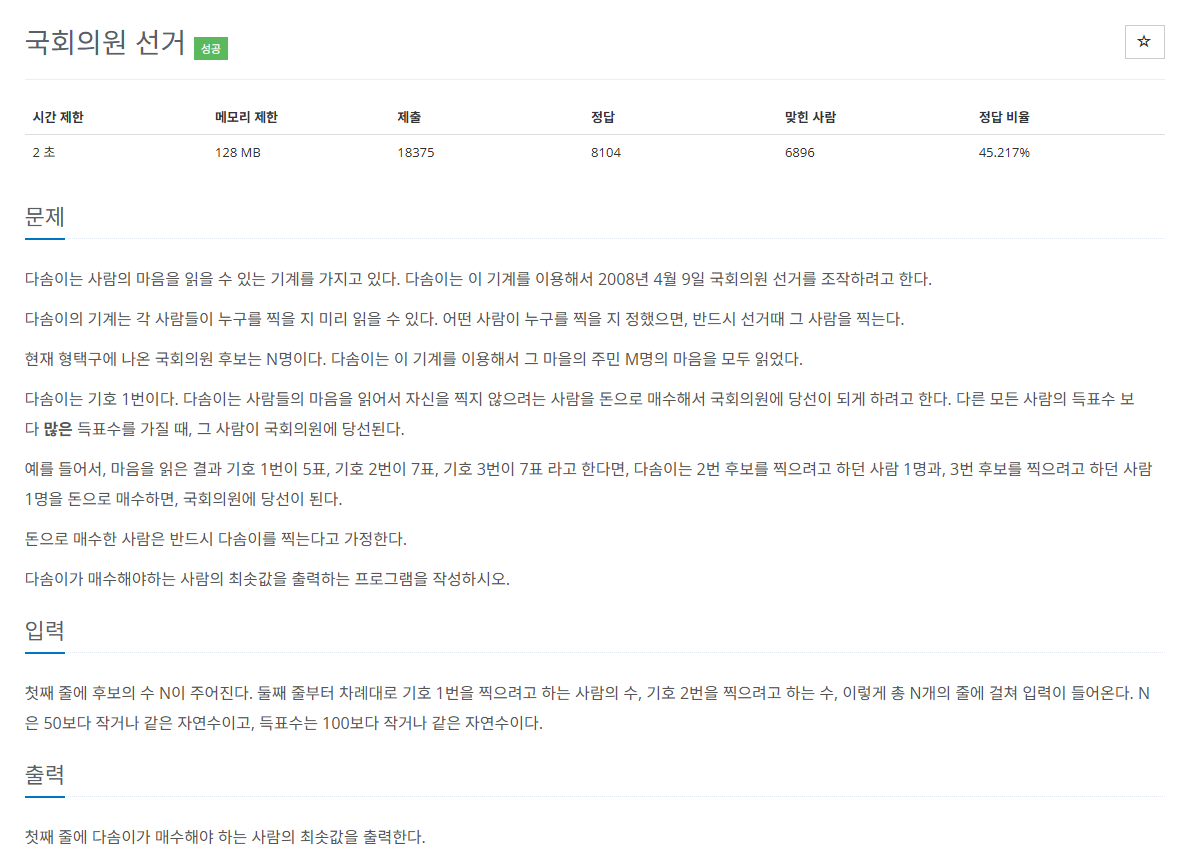This screenshot has height=866, width=1202.
Task: Bookmark the problem via the star icon
Action: [x=1144, y=42]
